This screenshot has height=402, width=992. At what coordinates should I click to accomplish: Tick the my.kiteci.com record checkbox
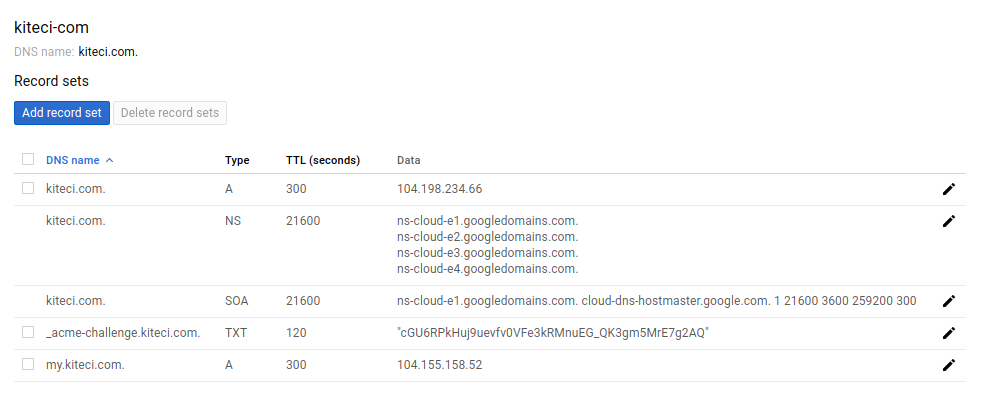pyautogui.click(x=28, y=364)
